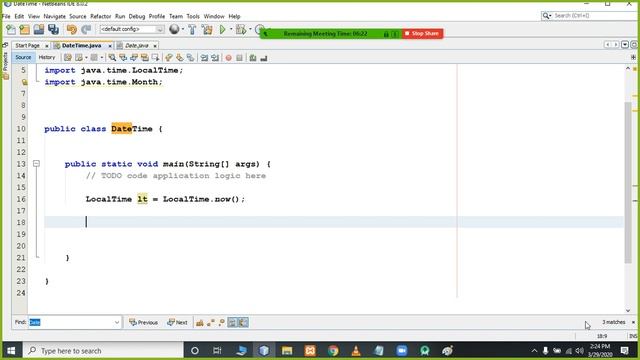The width and height of the screenshot is (640, 360).
Task: Open Google Chrome from taskbar
Action: point(333,351)
